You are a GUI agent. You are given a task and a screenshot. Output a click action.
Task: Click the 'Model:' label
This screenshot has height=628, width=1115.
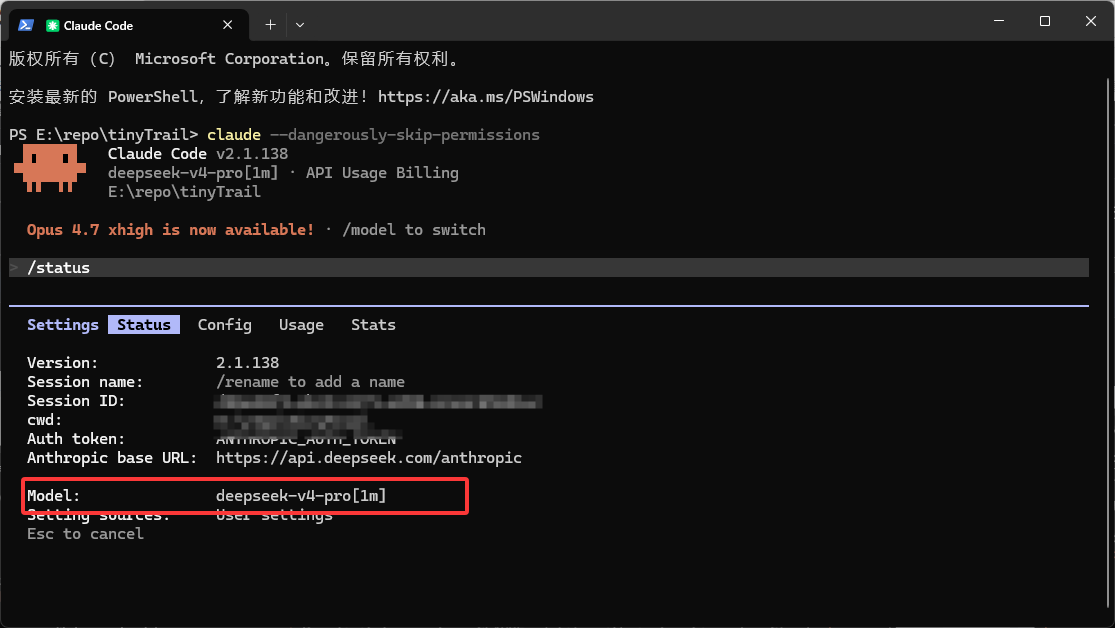coord(54,496)
